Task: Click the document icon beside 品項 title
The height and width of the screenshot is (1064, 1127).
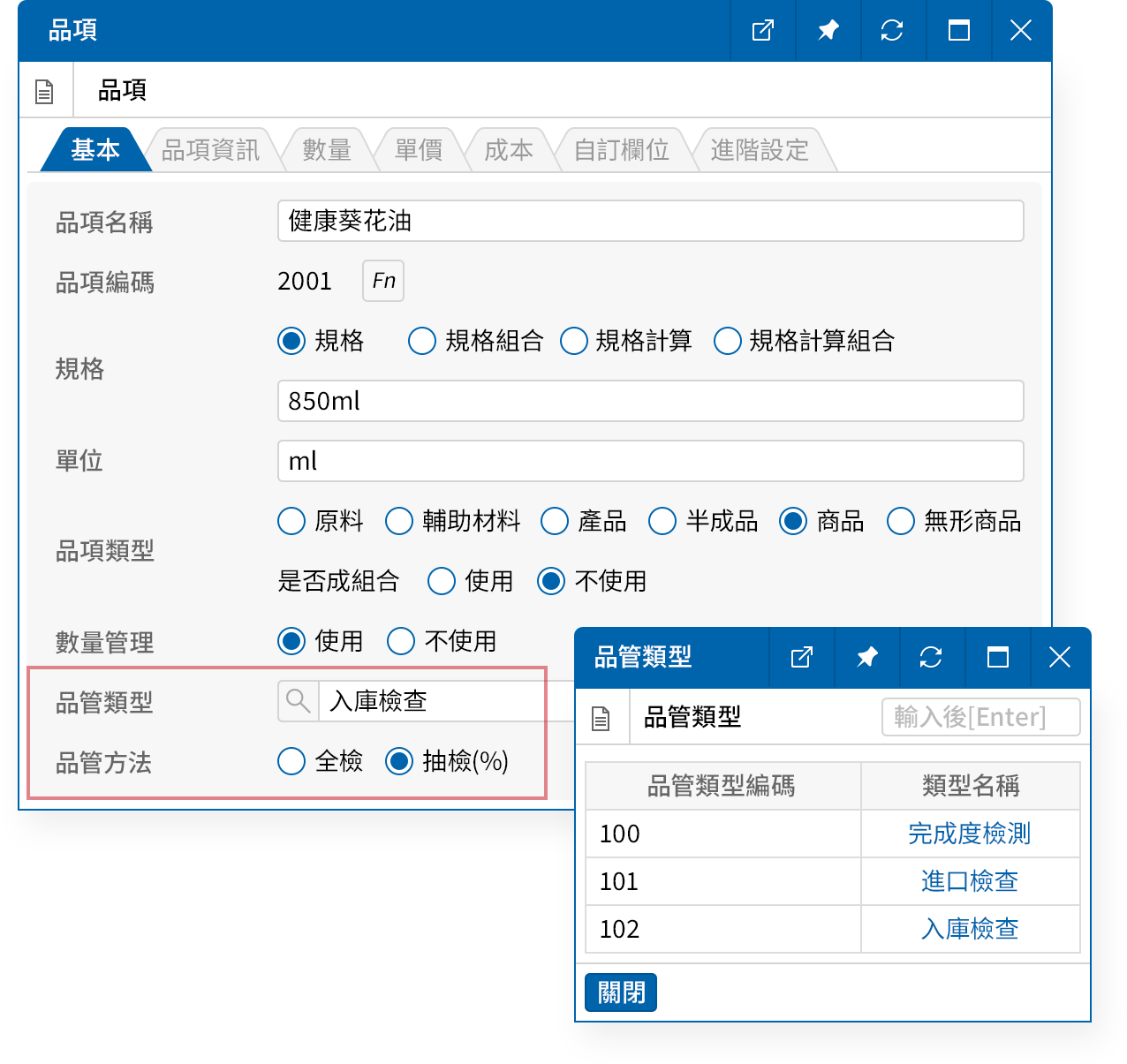Action: coord(45,89)
